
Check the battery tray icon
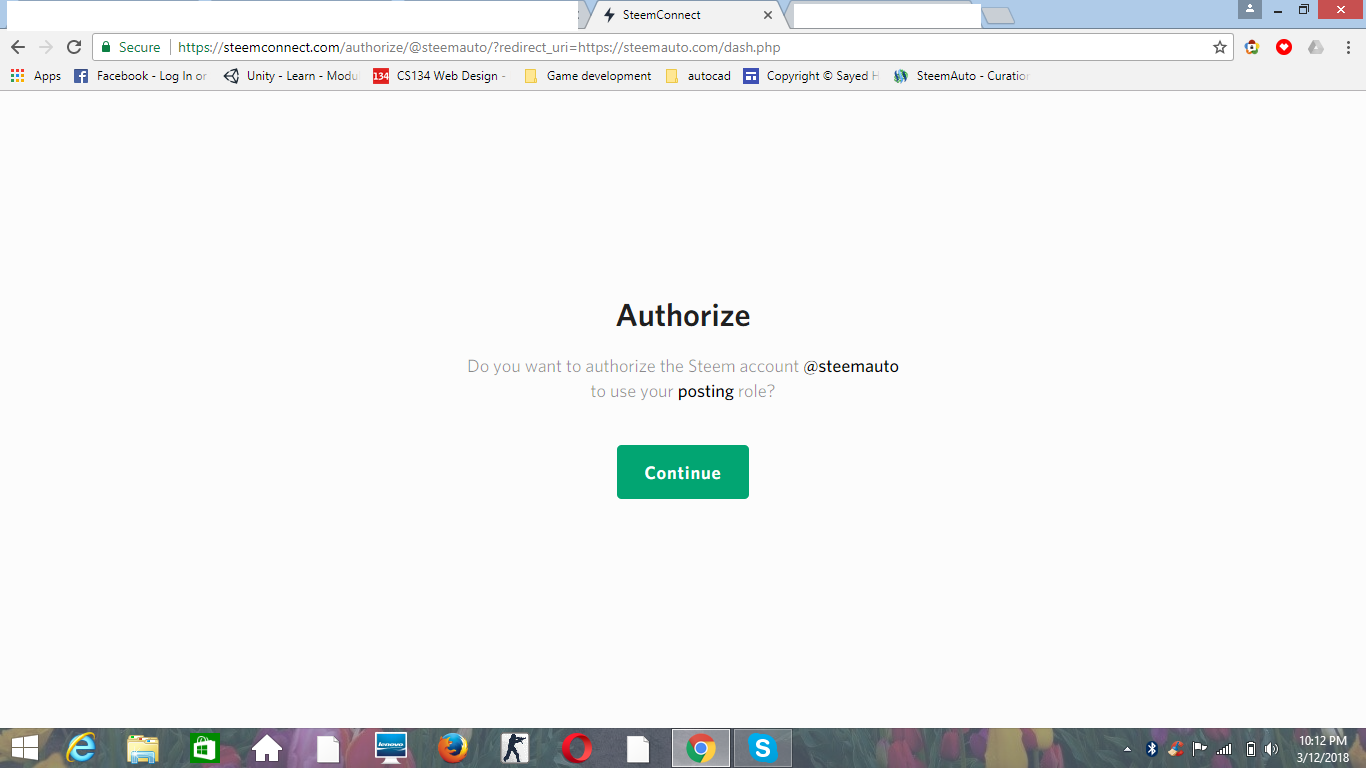[x=1250, y=749]
